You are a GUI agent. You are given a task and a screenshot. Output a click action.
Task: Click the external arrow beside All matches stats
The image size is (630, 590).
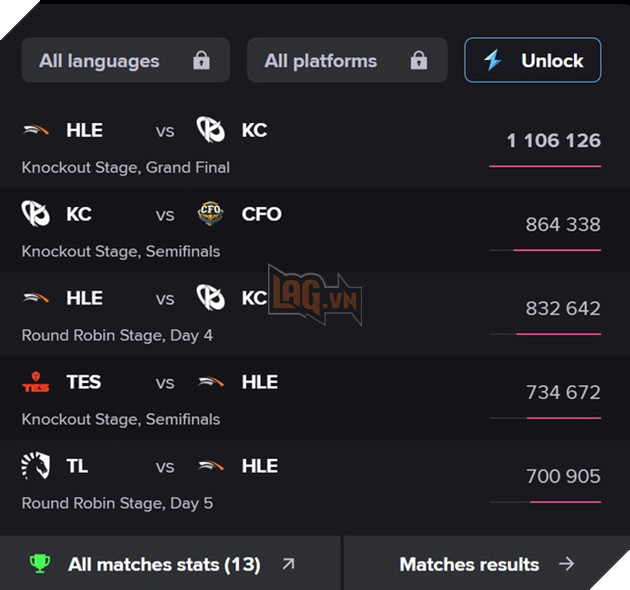point(289,564)
